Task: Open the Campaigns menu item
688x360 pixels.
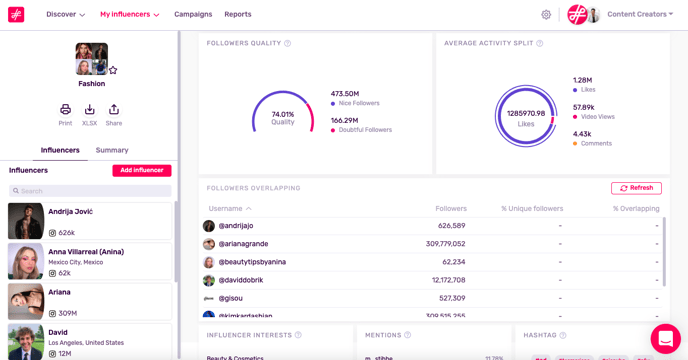Action: tap(193, 14)
